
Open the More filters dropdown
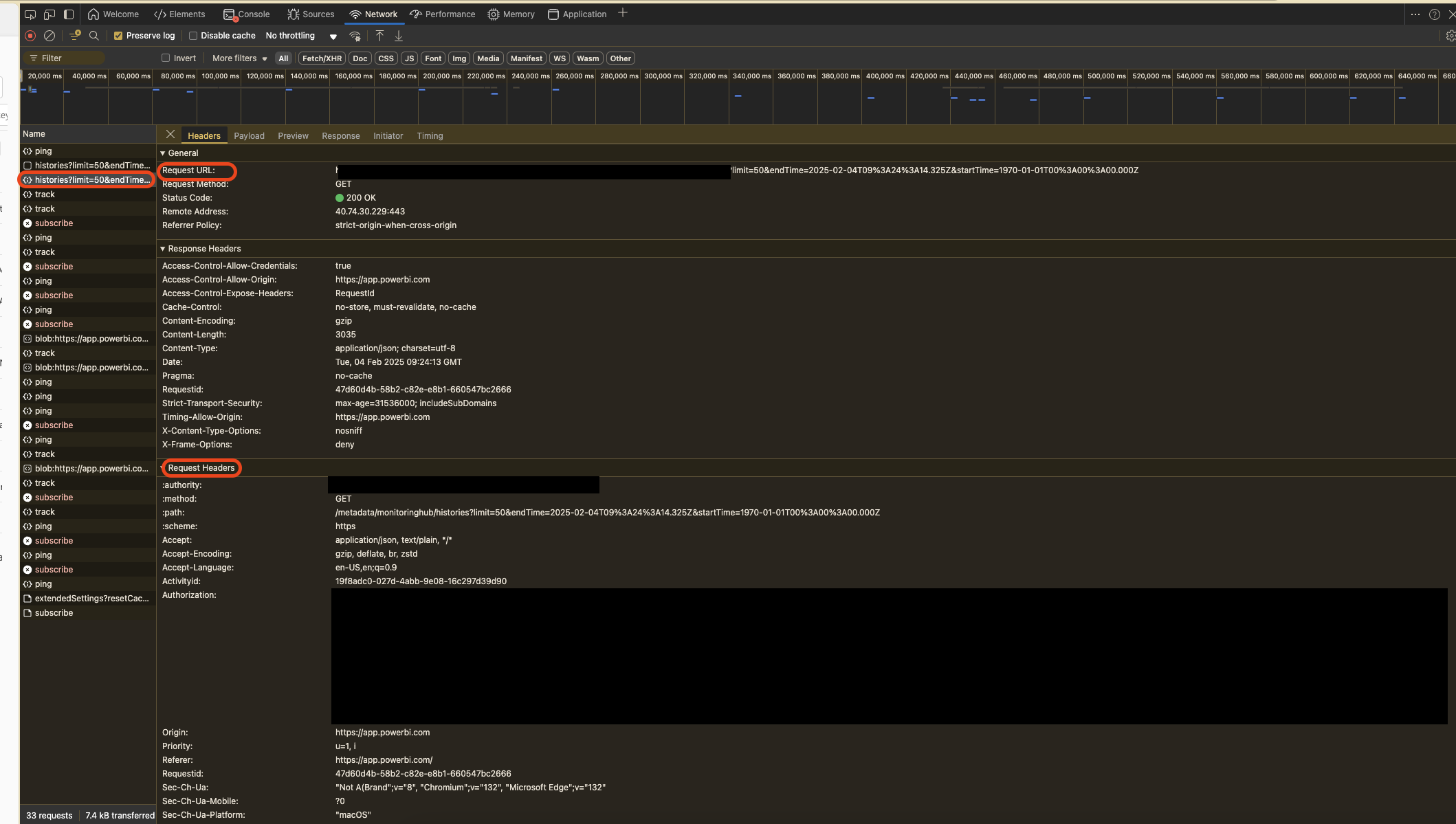[x=239, y=58]
